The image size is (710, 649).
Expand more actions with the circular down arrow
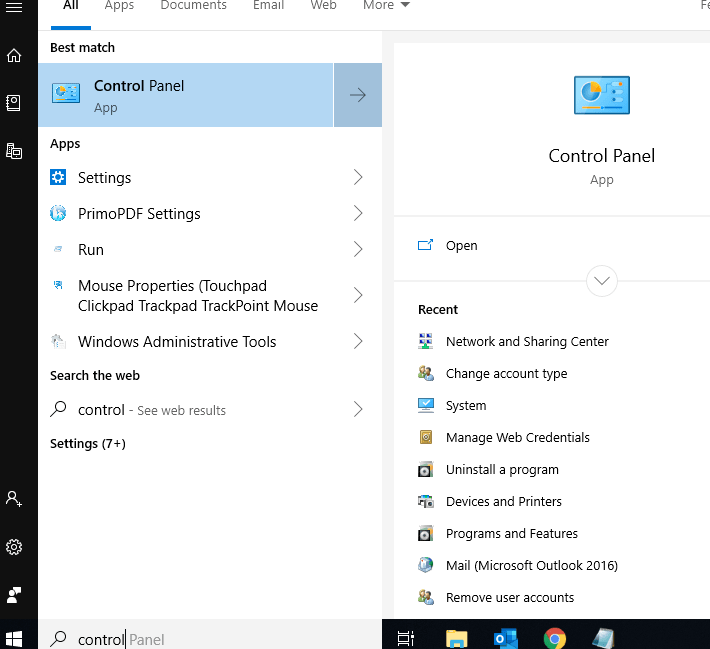pyautogui.click(x=602, y=281)
